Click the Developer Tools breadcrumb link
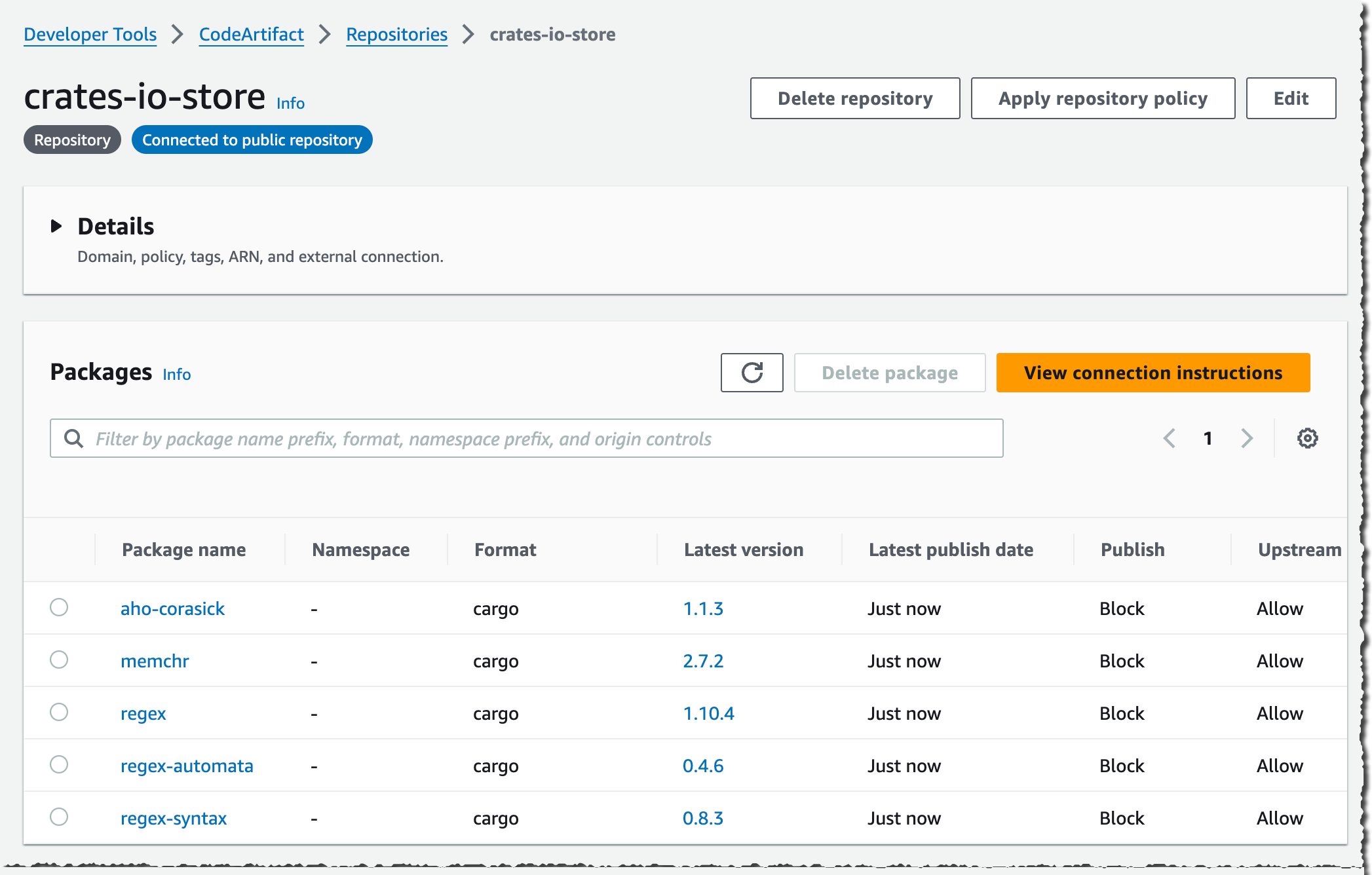Screen dimensions: 1372x875 point(90,34)
